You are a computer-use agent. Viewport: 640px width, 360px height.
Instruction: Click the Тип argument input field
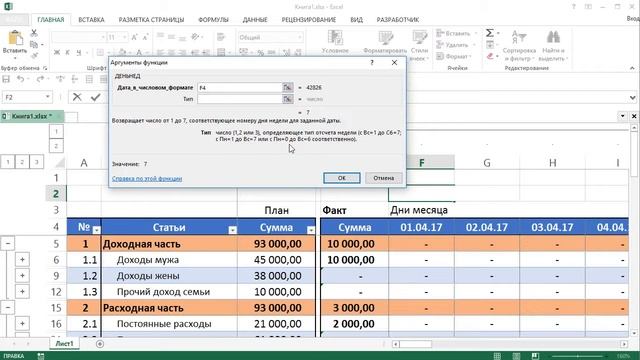[x=240, y=99]
